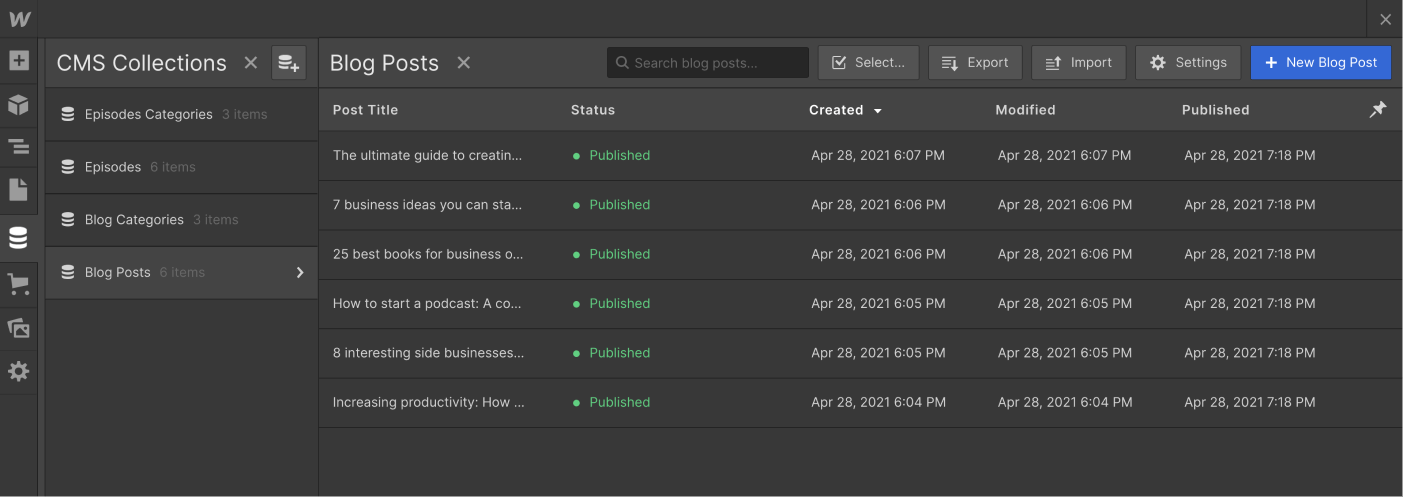The height and width of the screenshot is (497, 1403).
Task: Click Published status of '25 best books' row
Action: [x=611, y=254]
